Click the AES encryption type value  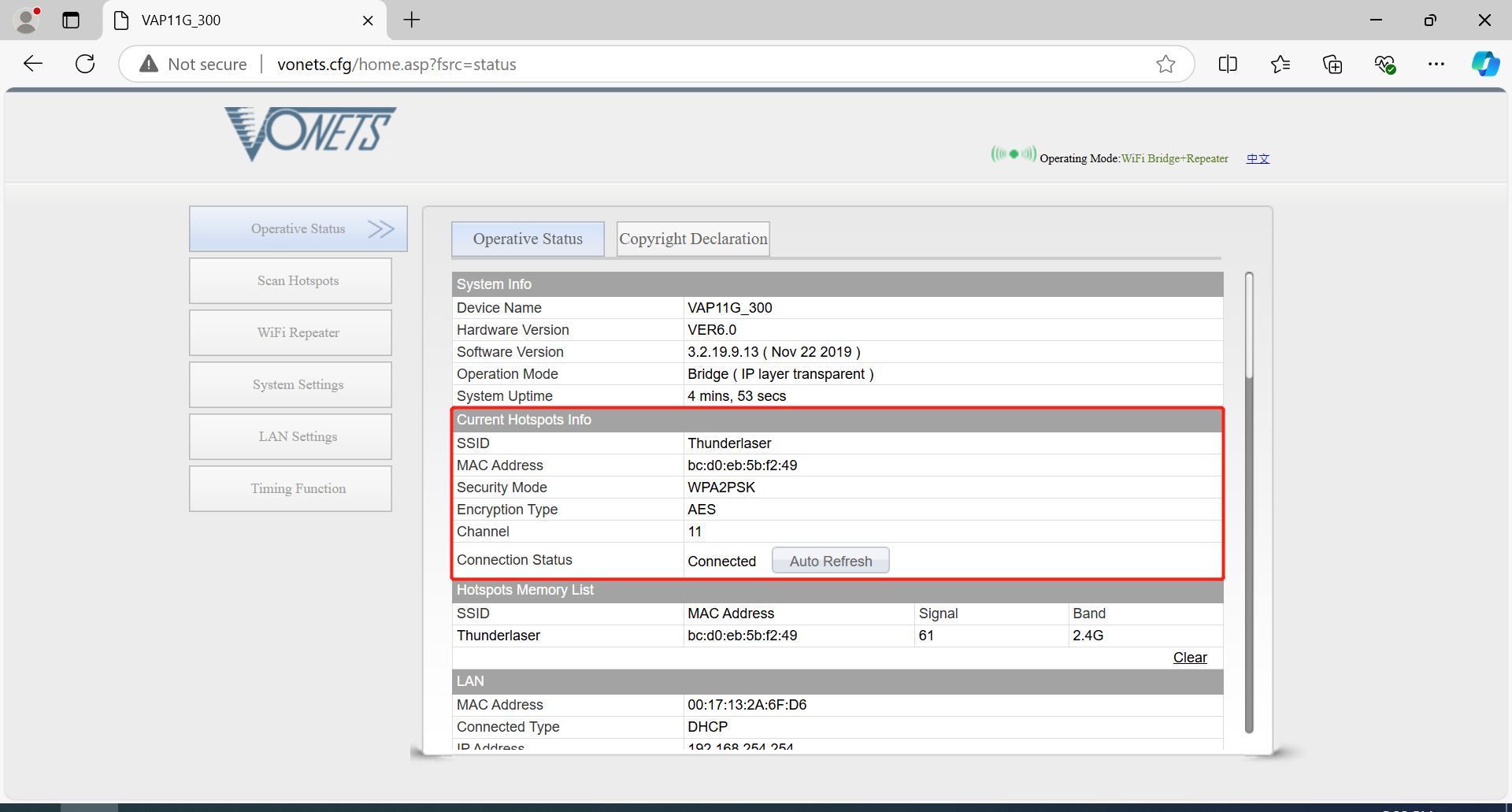702,510
